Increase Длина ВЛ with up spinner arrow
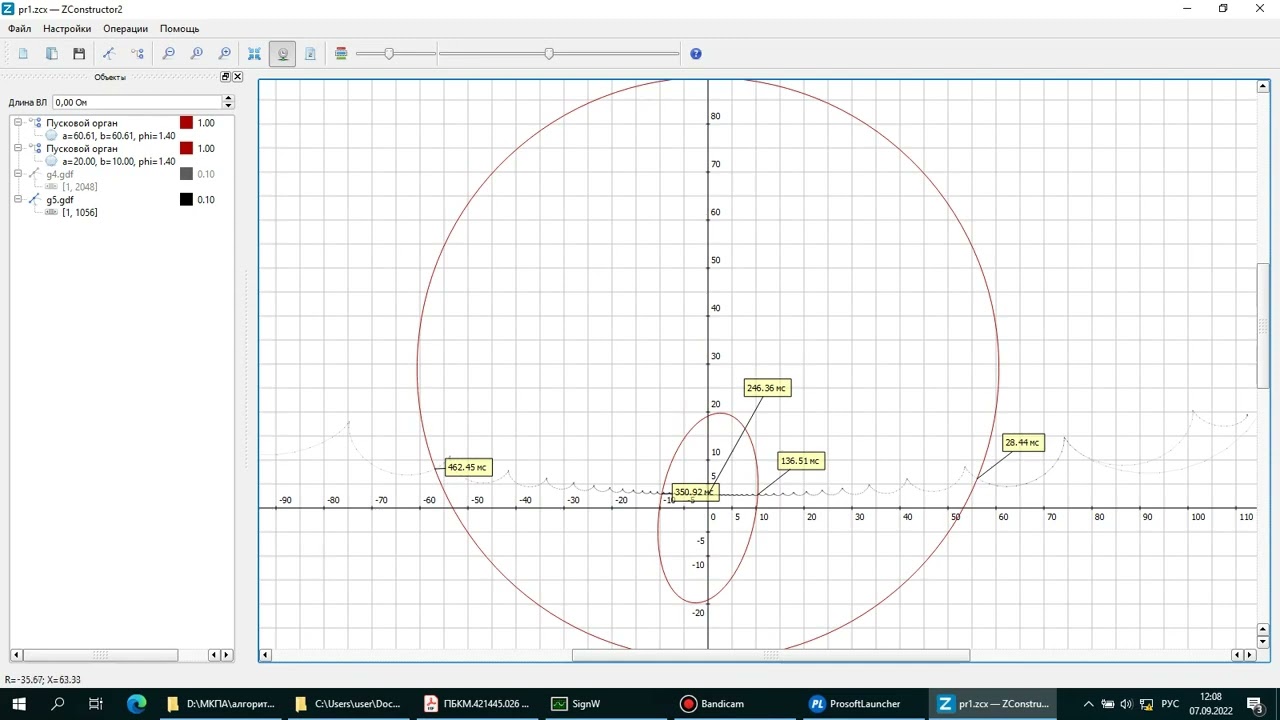 (228, 98)
